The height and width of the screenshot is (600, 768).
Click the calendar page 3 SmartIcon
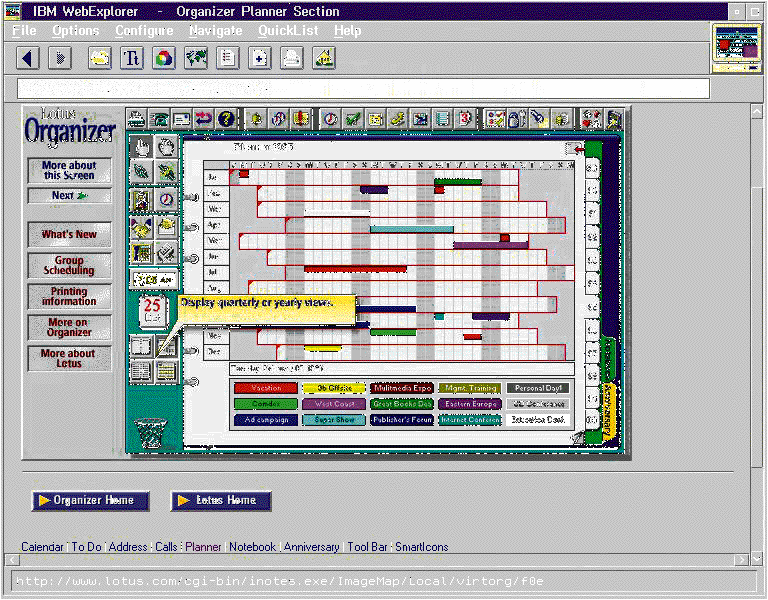(464, 119)
